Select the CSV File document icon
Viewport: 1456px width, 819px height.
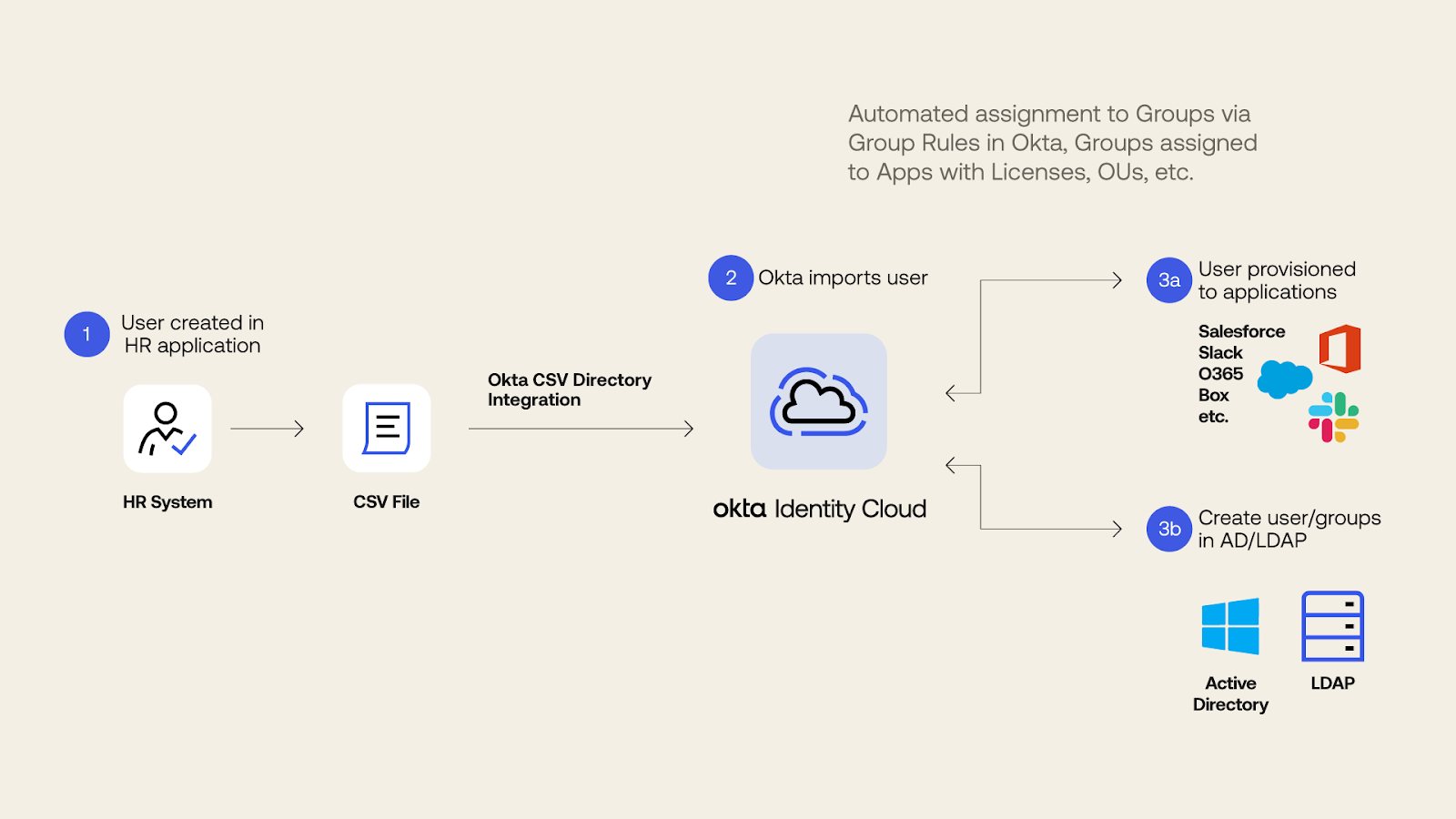coord(387,429)
